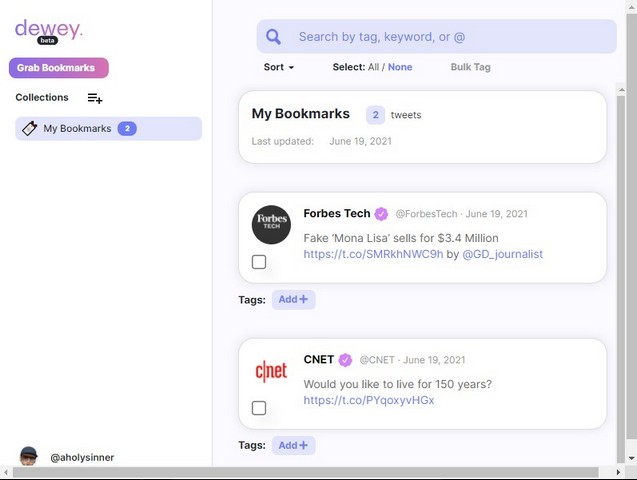The height and width of the screenshot is (480, 637).
Task: Click the My Bookmarks page heading
Action: pyautogui.click(x=301, y=114)
